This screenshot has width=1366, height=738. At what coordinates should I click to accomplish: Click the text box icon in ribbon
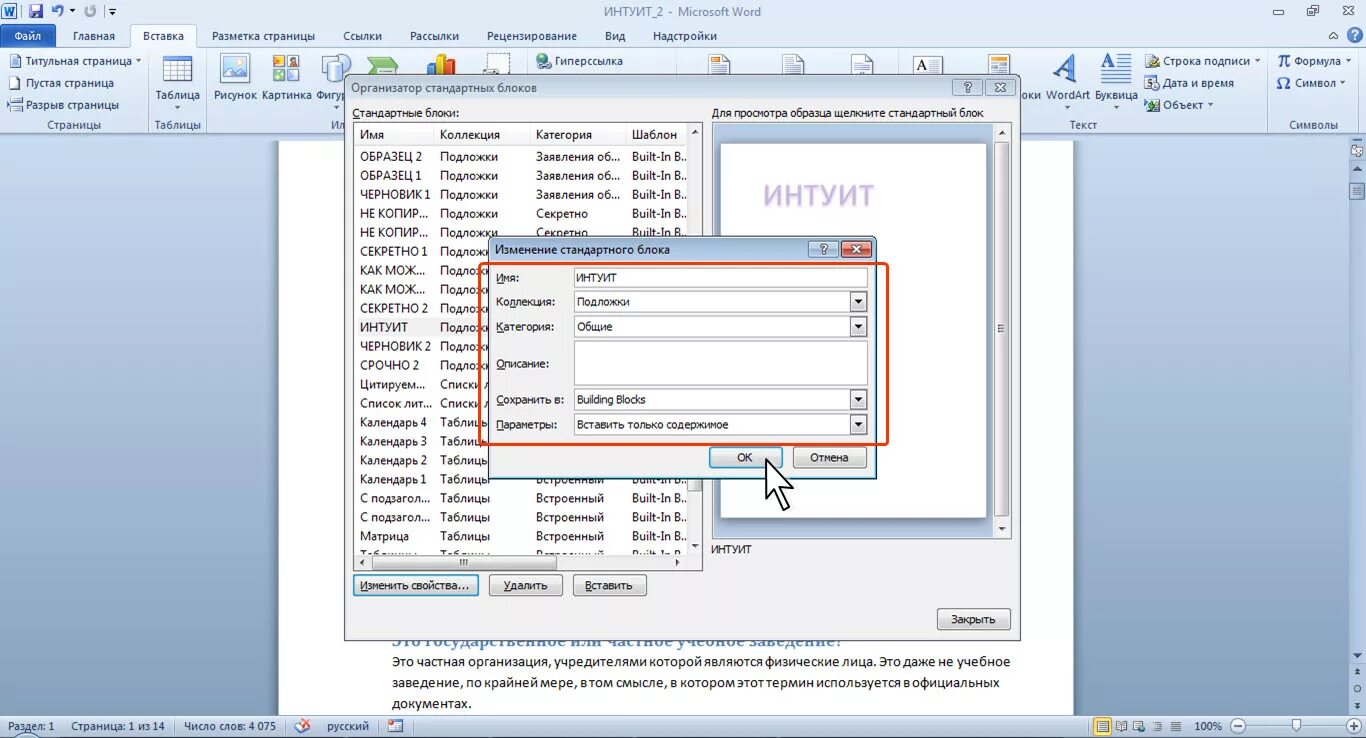[927, 64]
